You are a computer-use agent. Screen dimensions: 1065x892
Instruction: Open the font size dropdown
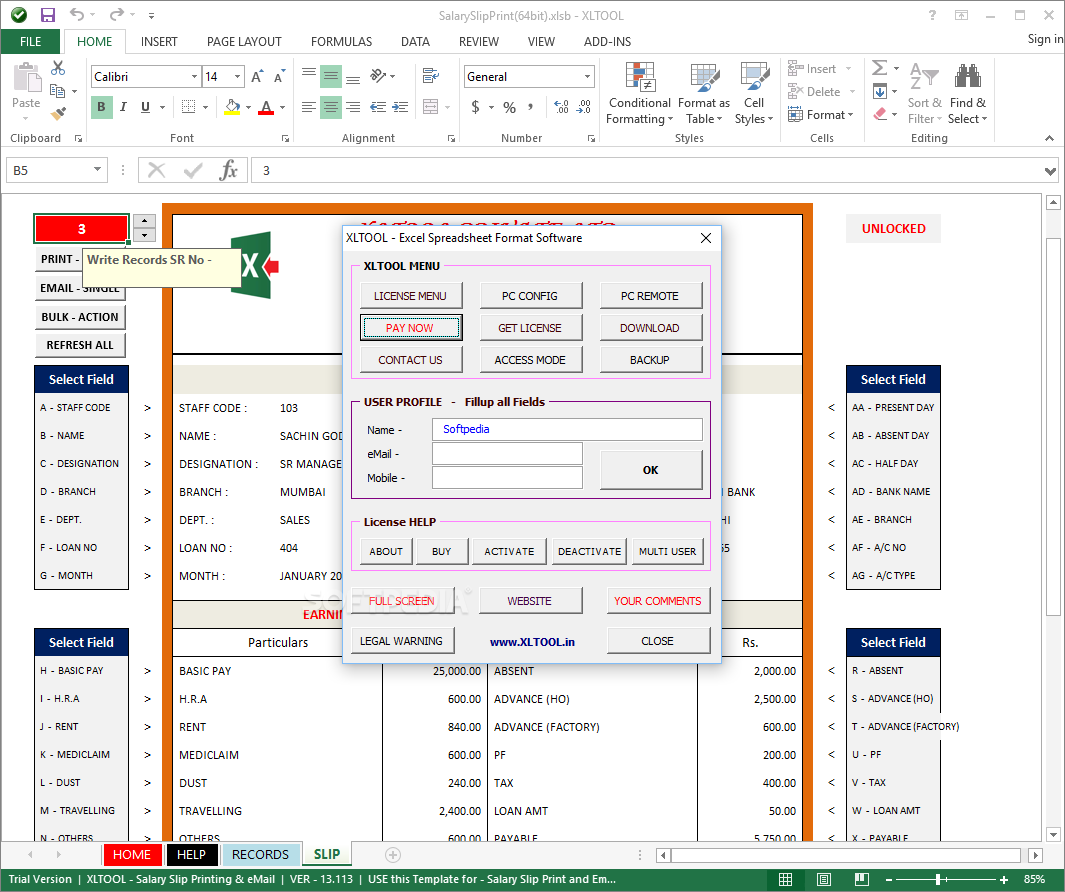click(237, 77)
